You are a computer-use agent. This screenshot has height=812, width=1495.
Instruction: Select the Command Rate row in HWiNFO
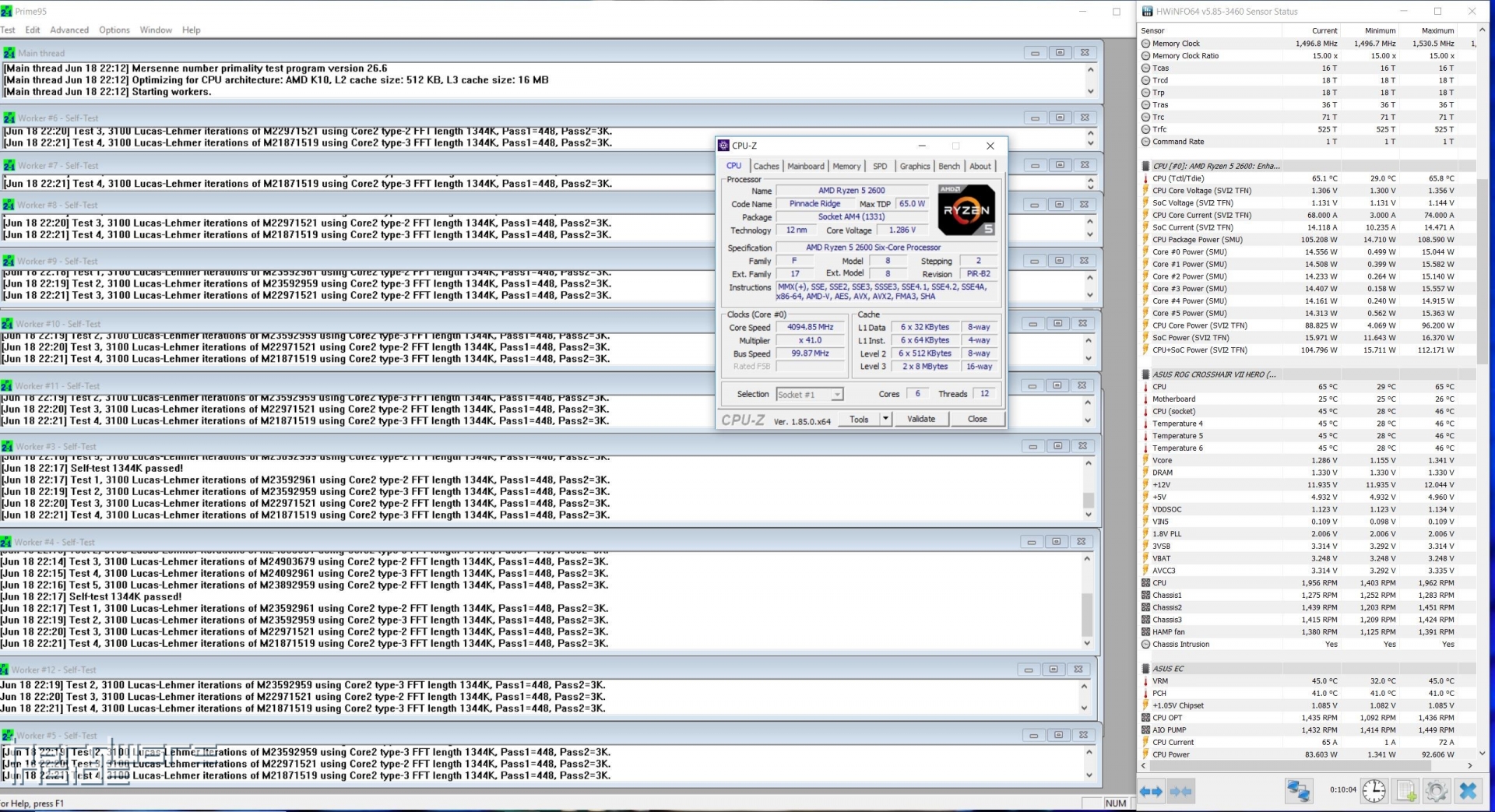click(1307, 142)
